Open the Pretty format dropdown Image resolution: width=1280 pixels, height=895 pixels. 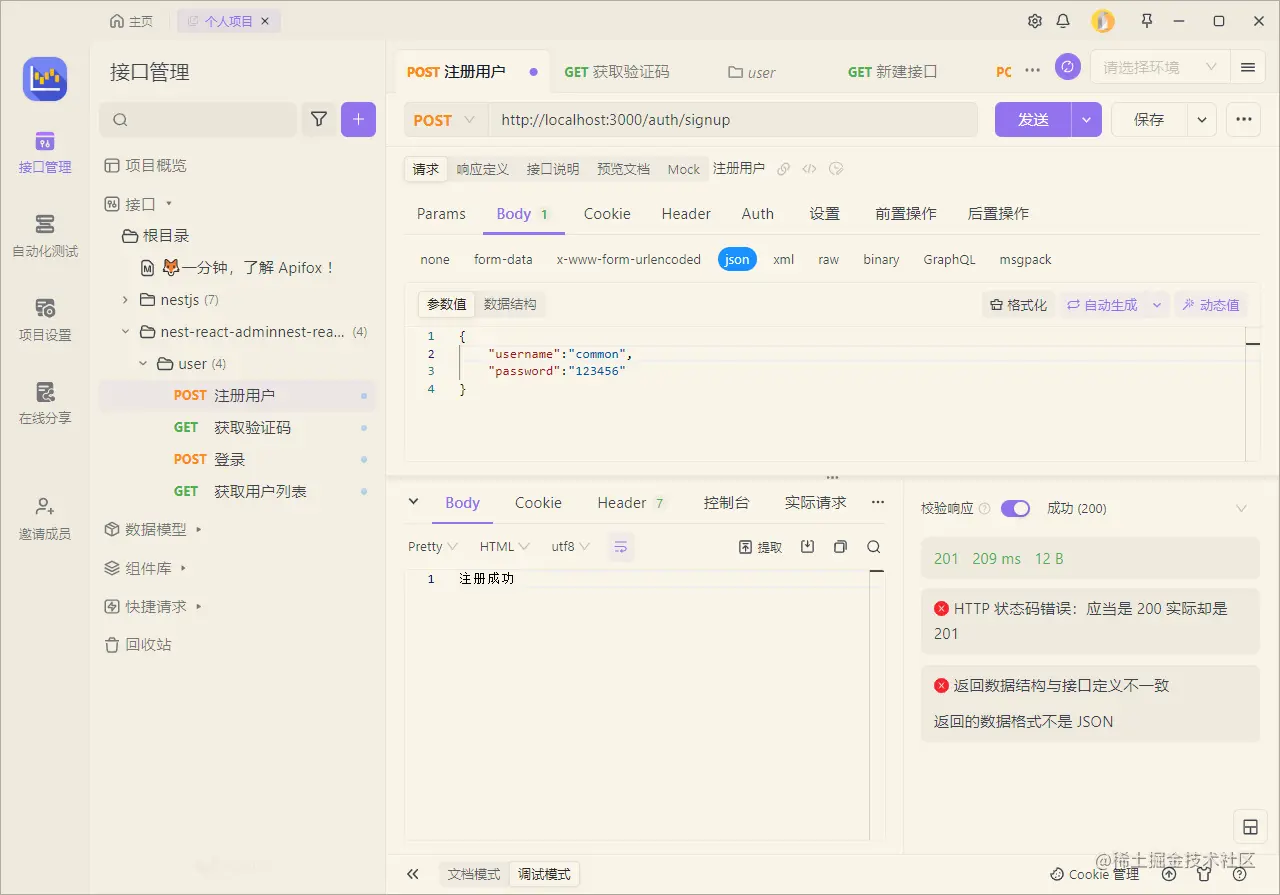tap(430, 546)
